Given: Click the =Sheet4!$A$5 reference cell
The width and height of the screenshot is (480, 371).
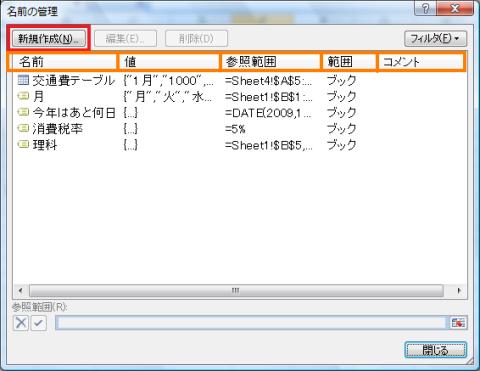Looking at the screenshot, I should click(268, 81).
